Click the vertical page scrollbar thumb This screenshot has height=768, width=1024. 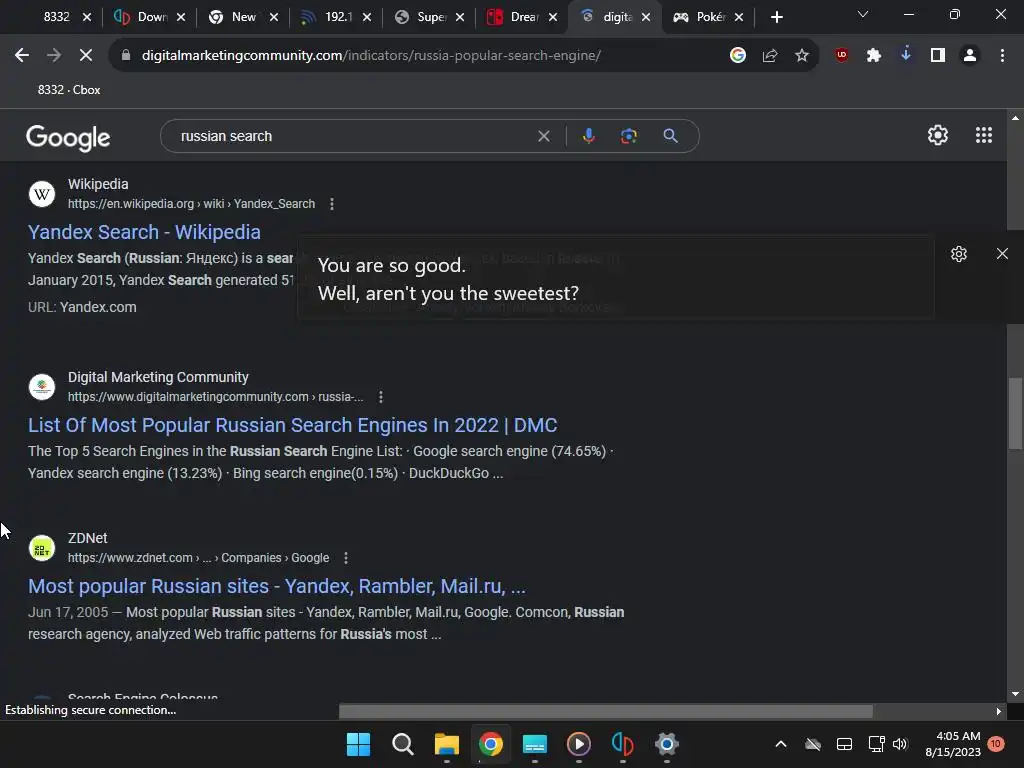(1016, 413)
